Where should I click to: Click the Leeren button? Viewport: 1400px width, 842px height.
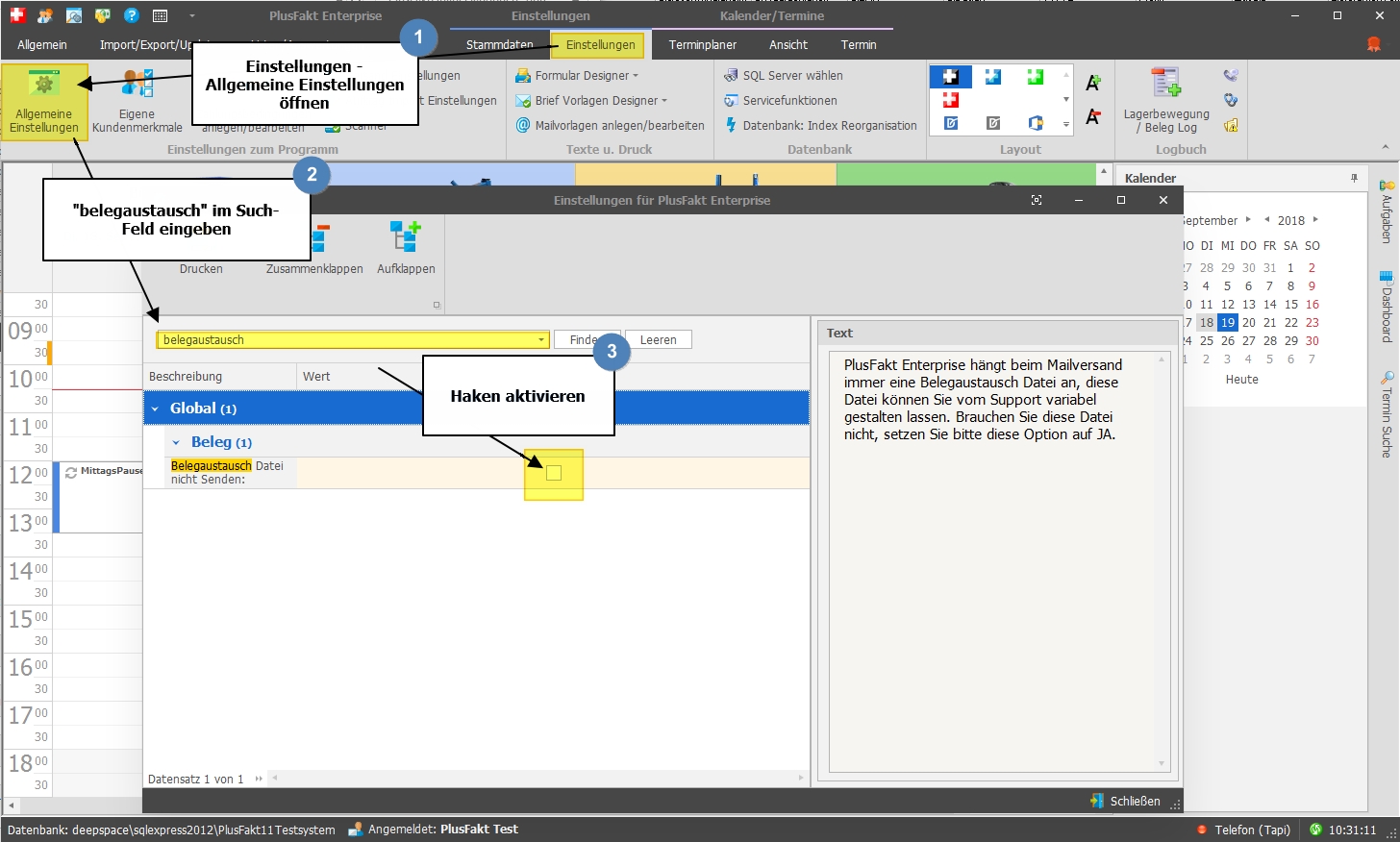659,340
